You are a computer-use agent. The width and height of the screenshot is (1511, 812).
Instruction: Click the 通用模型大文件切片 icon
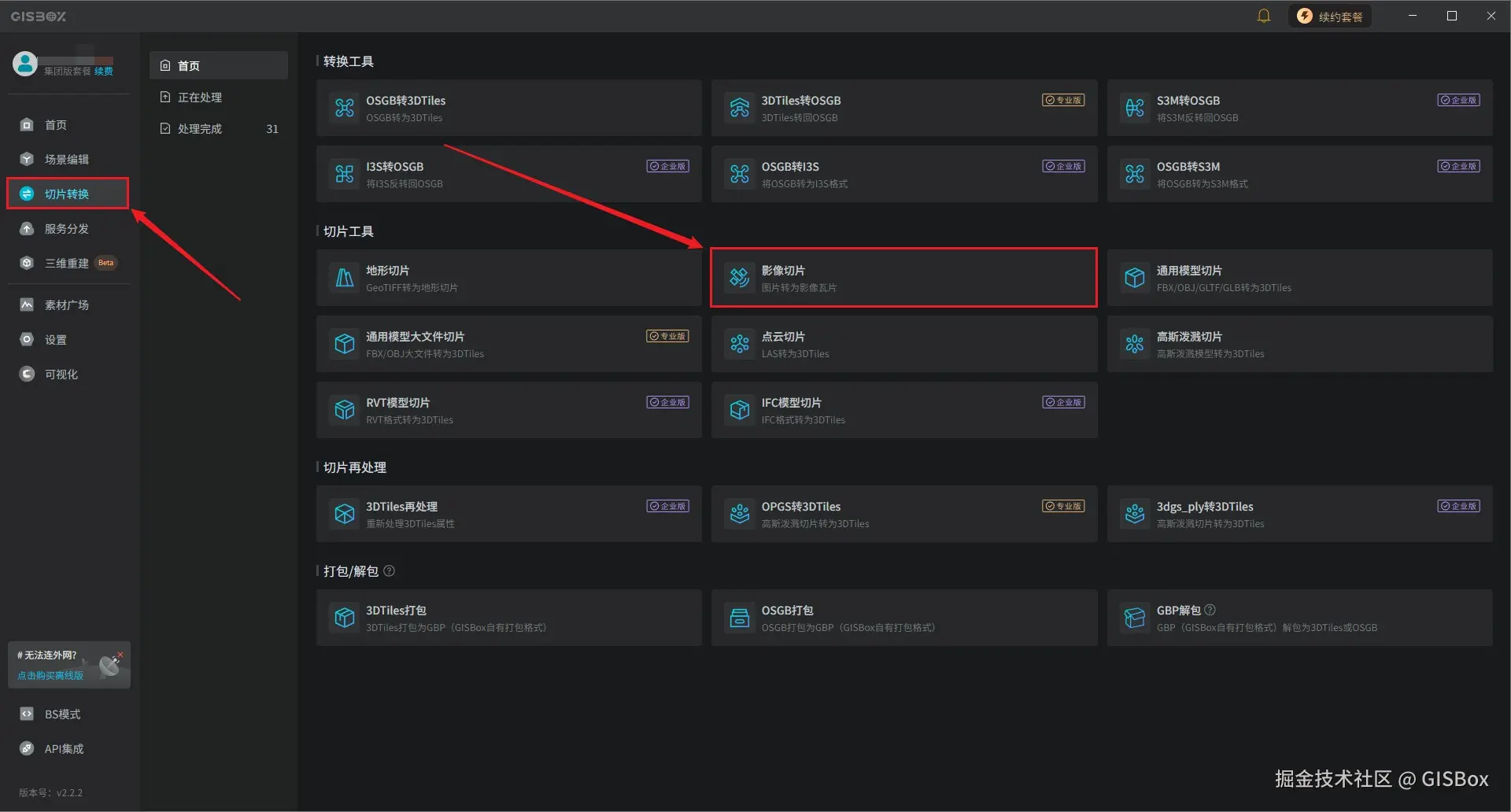[x=345, y=344]
